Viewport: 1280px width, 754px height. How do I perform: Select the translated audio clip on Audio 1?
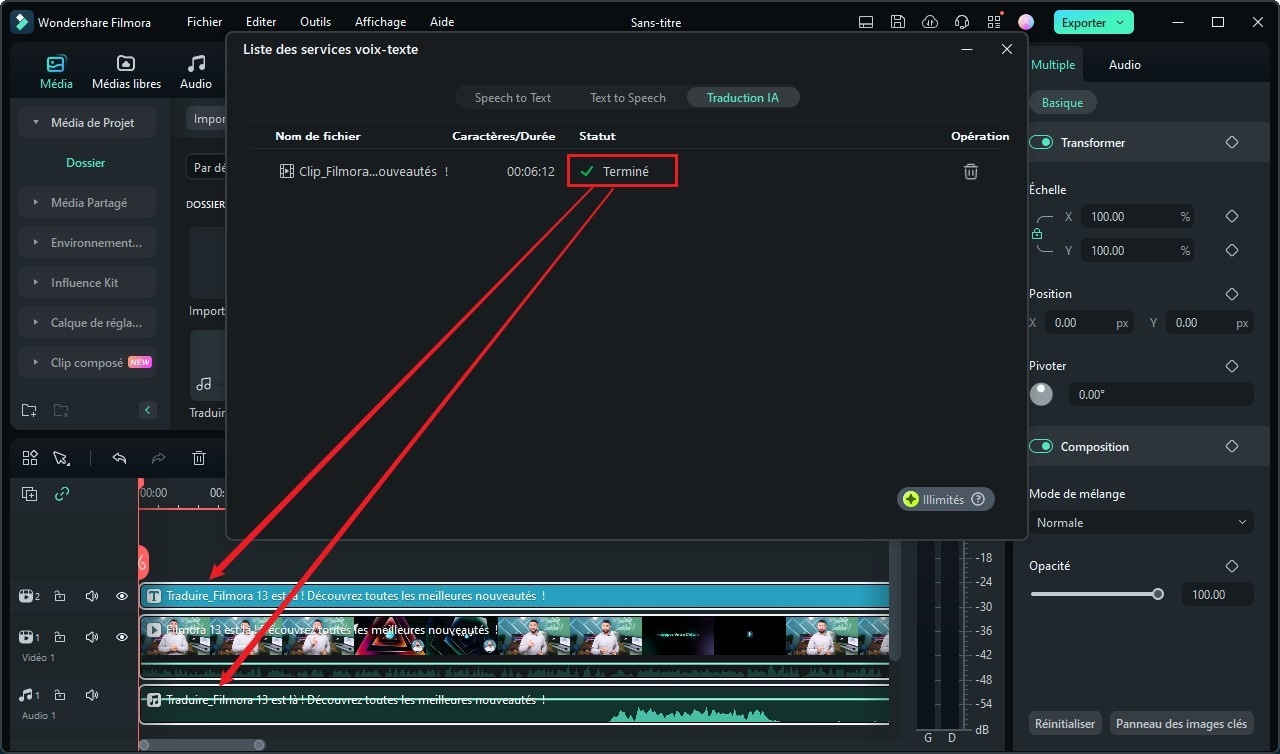coord(515,704)
